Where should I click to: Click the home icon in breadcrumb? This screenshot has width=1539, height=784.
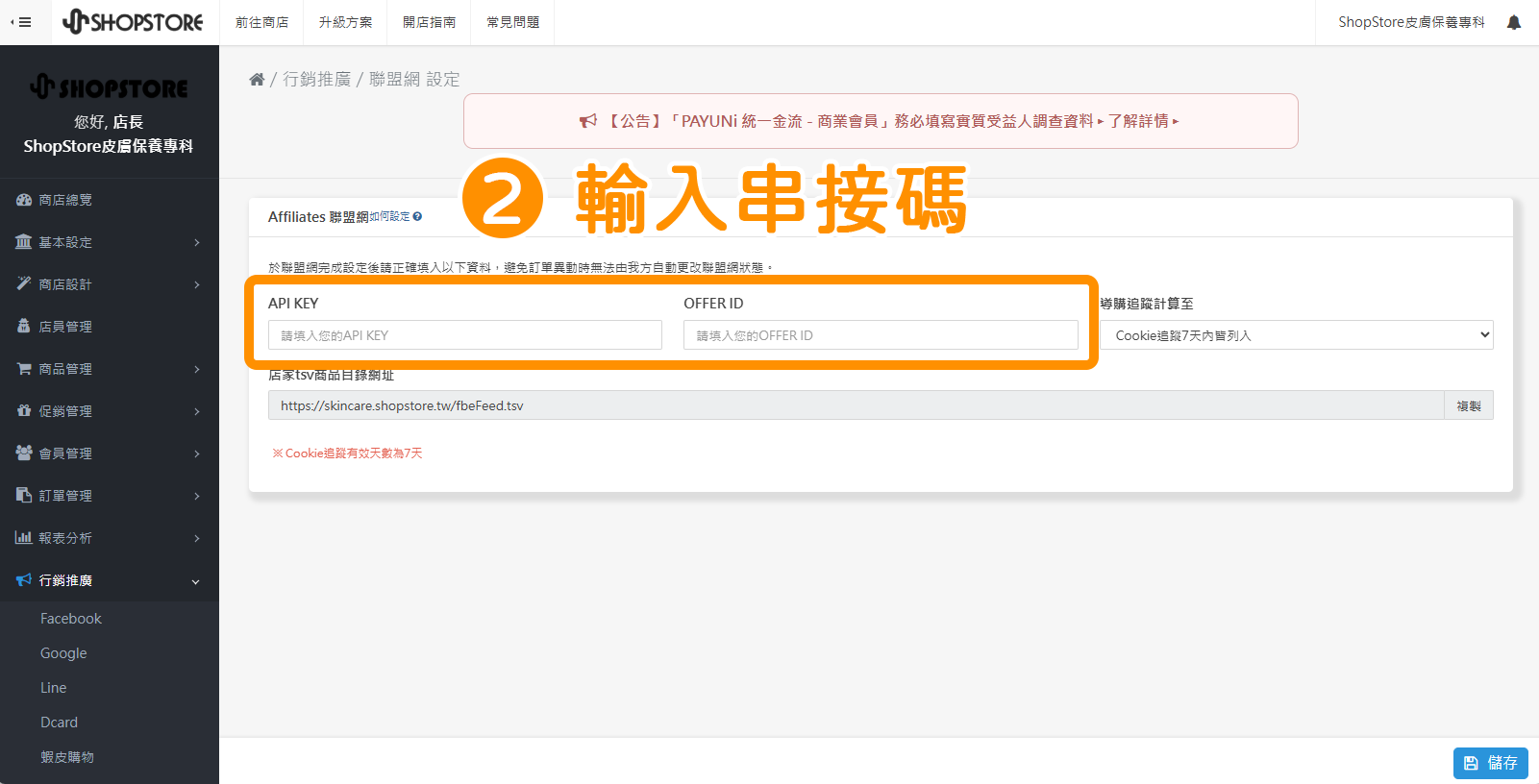[x=257, y=80]
